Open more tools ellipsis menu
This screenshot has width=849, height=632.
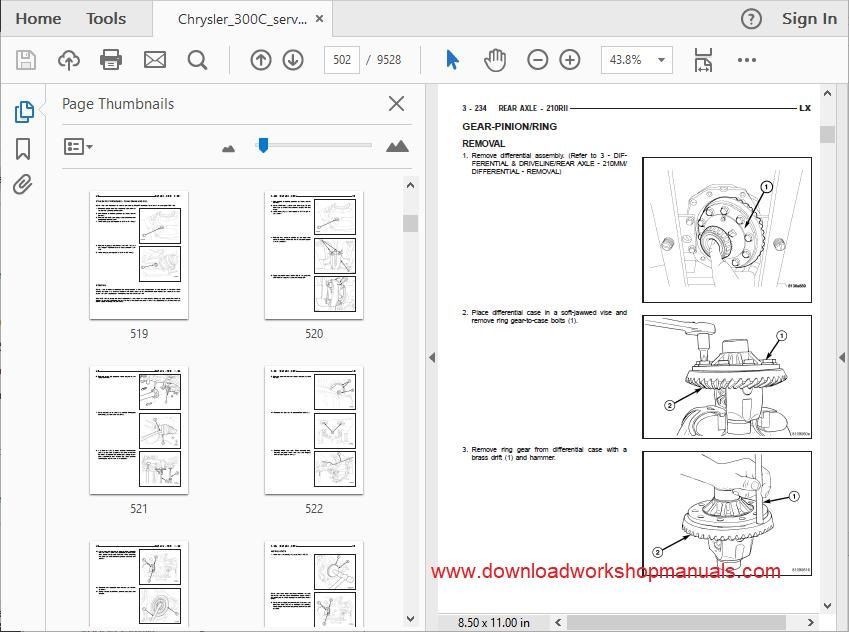(x=747, y=60)
